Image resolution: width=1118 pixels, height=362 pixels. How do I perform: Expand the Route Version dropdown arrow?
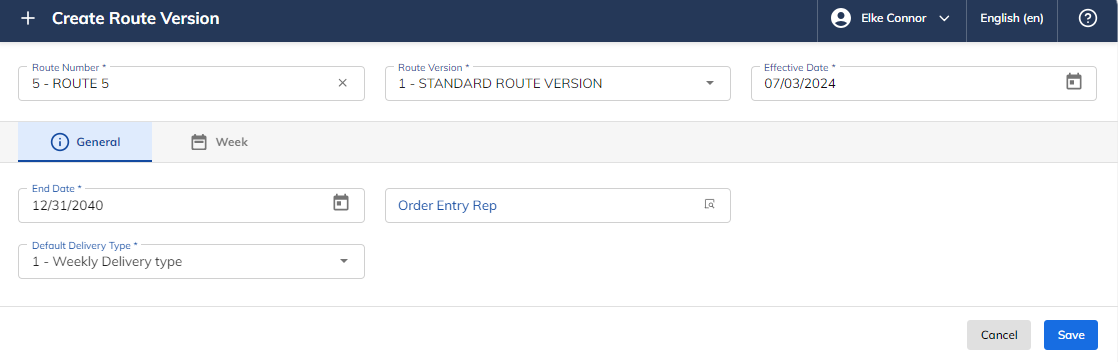click(x=709, y=83)
